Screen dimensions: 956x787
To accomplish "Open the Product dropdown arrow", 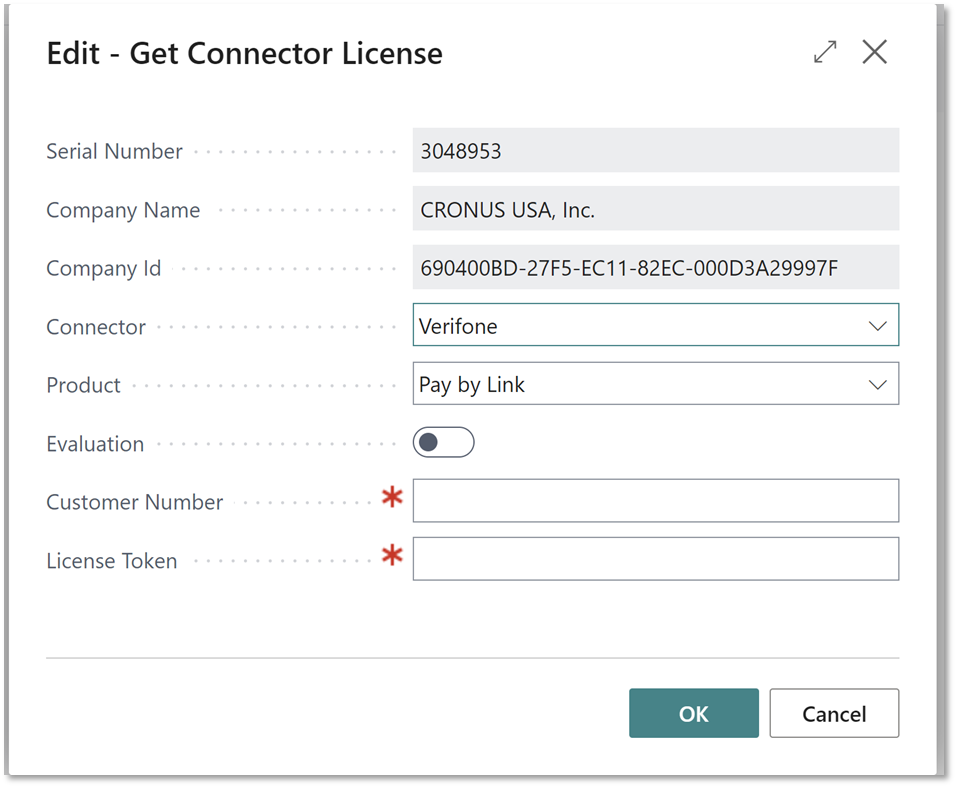I will pyautogui.click(x=877, y=385).
